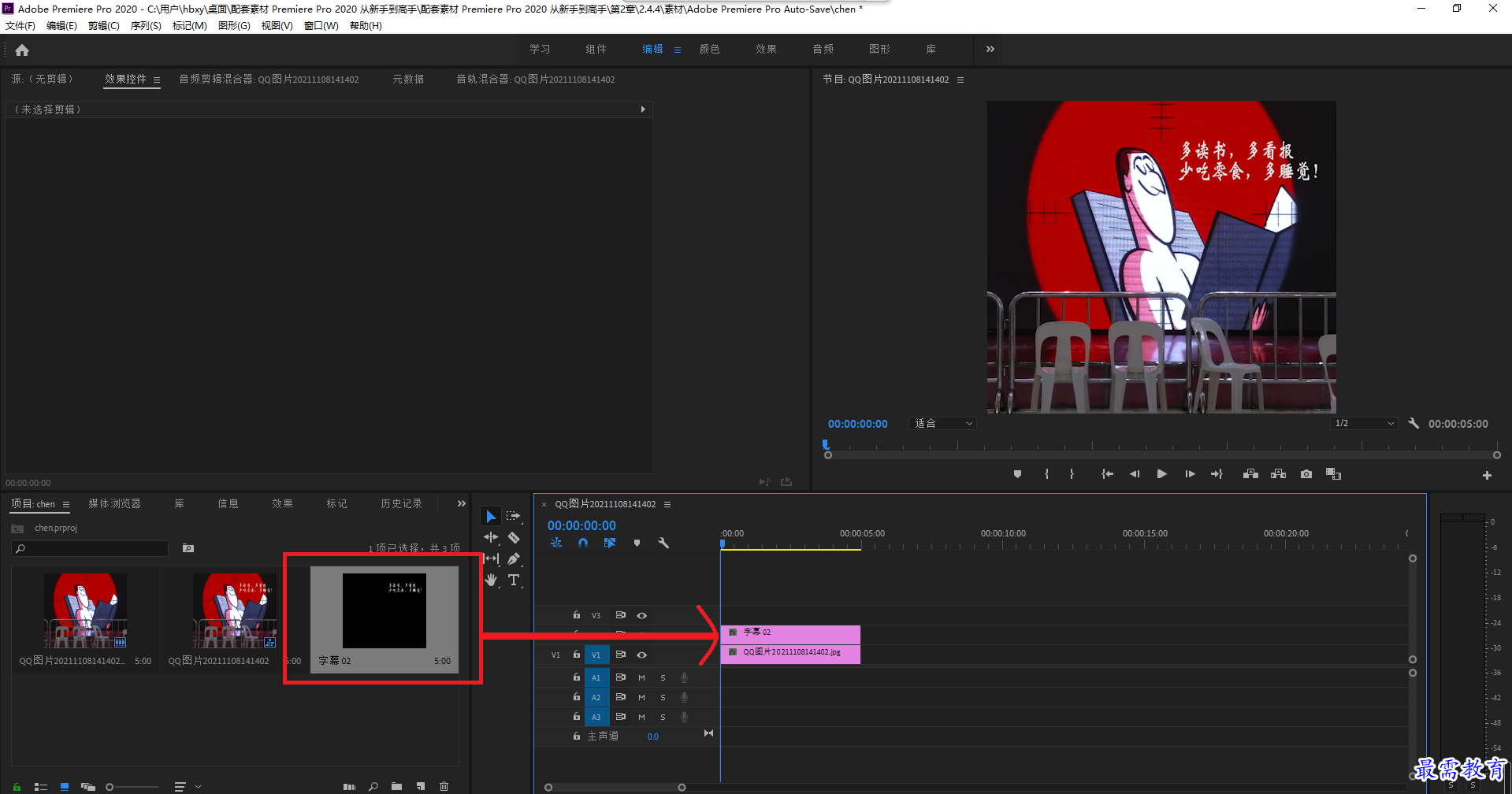The height and width of the screenshot is (794, 1512).
Task: Add a marker in the timeline
Action: click(637, 543)
